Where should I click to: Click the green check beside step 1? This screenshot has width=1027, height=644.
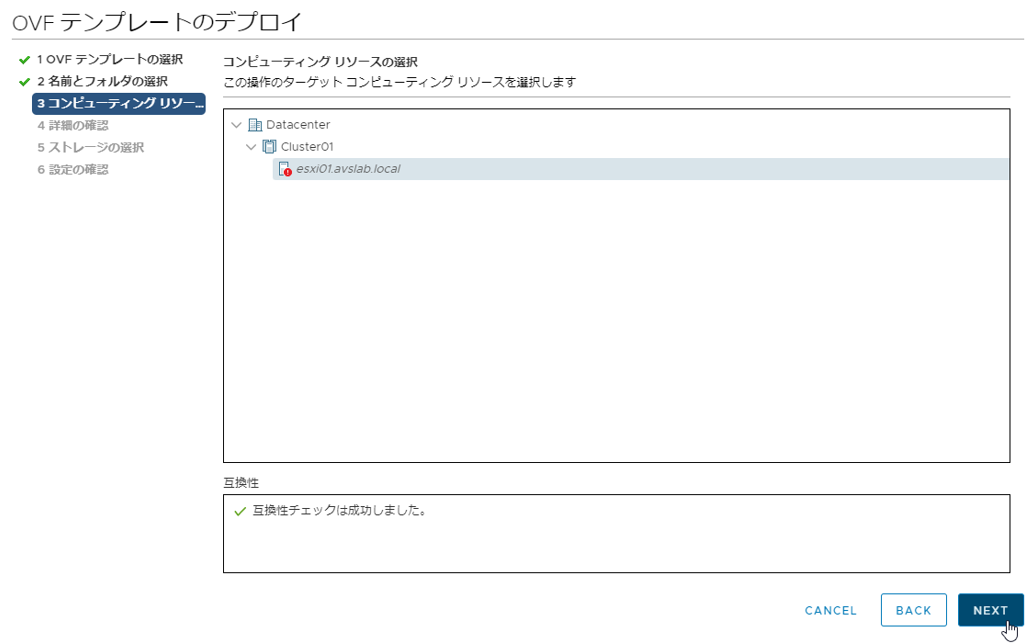click(24, 60)
